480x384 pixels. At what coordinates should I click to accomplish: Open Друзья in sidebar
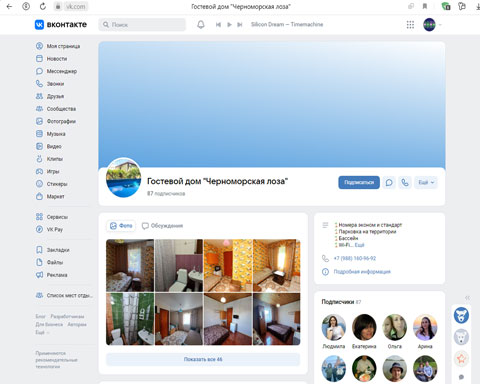click(x=50, y=96)
